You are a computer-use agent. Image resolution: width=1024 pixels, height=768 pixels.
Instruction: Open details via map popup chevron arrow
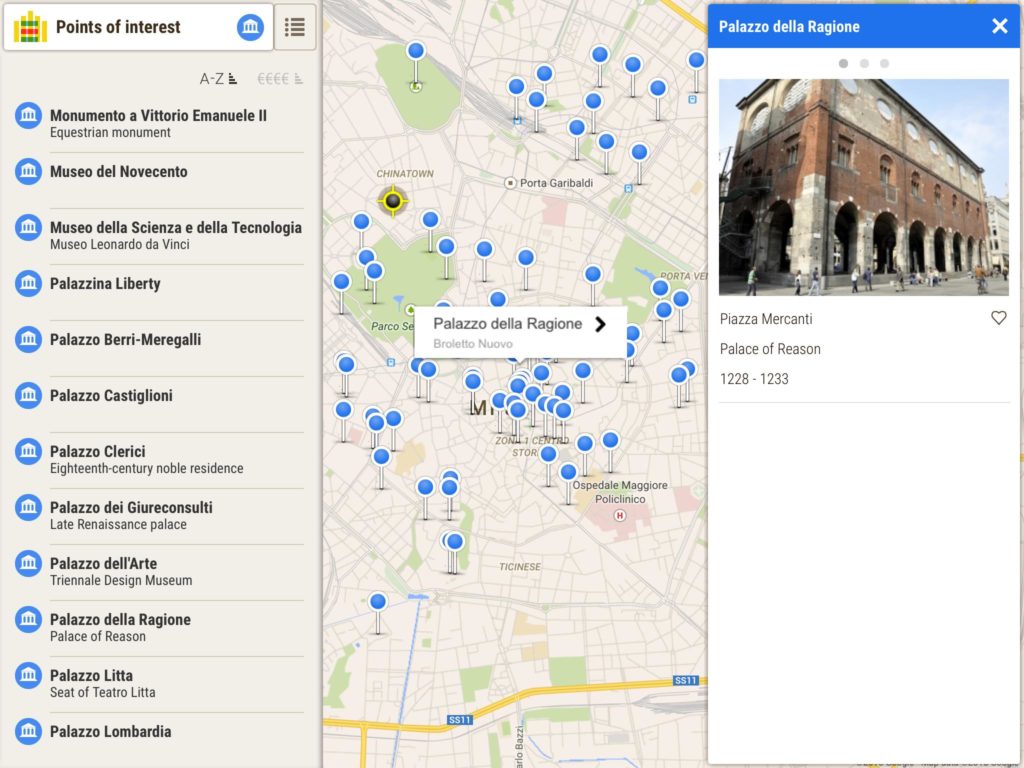(x=600, y=324)
